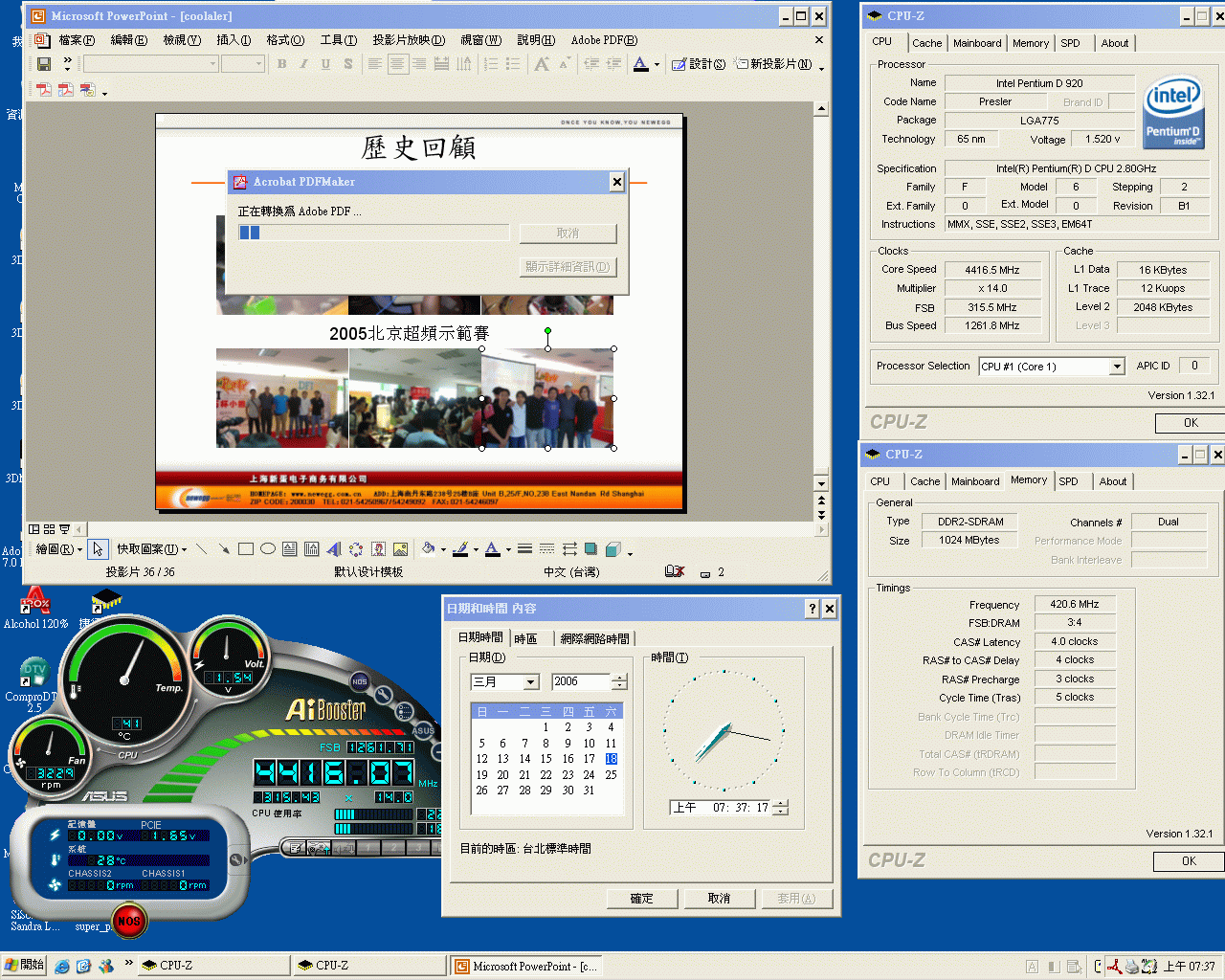Select the Arrow drawing tool
This screenshot has height=980, width=1225.
223,549
